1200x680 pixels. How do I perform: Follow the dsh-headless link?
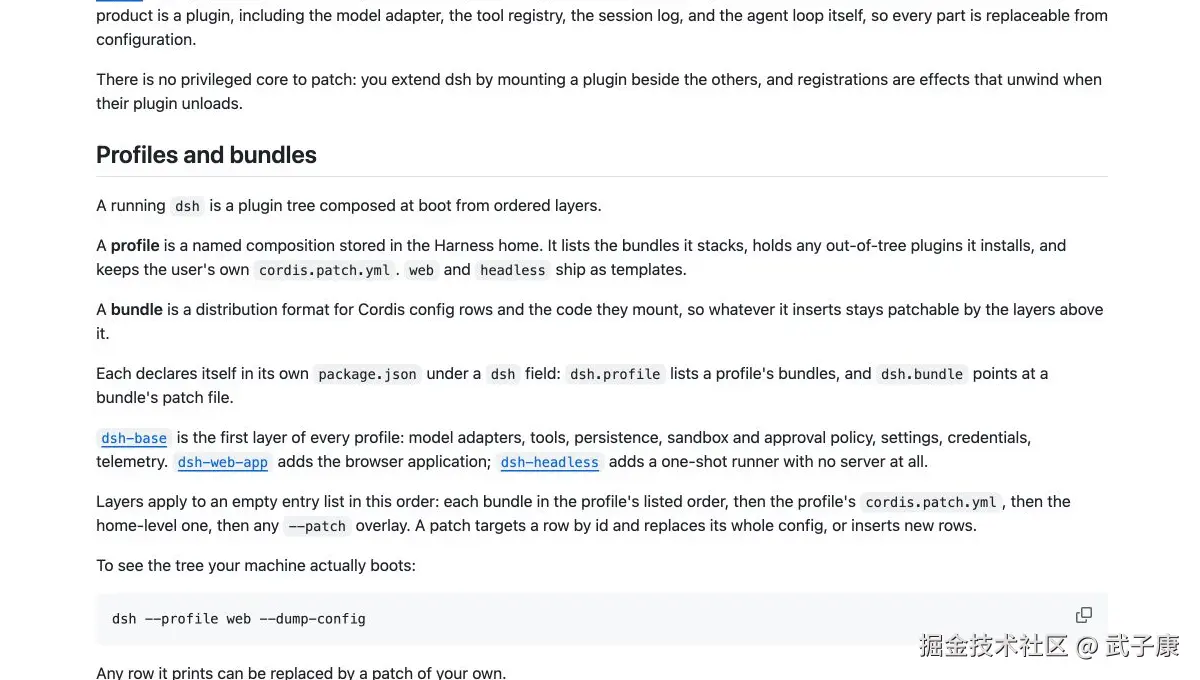[550, 462]
